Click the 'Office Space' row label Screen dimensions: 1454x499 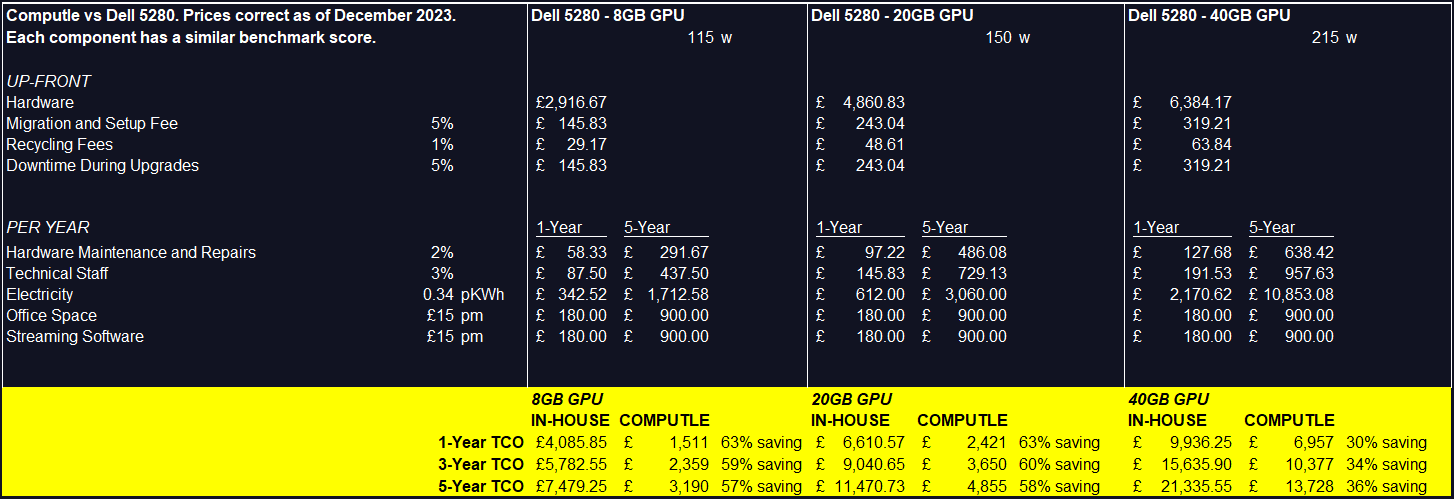tap(51, 315)
